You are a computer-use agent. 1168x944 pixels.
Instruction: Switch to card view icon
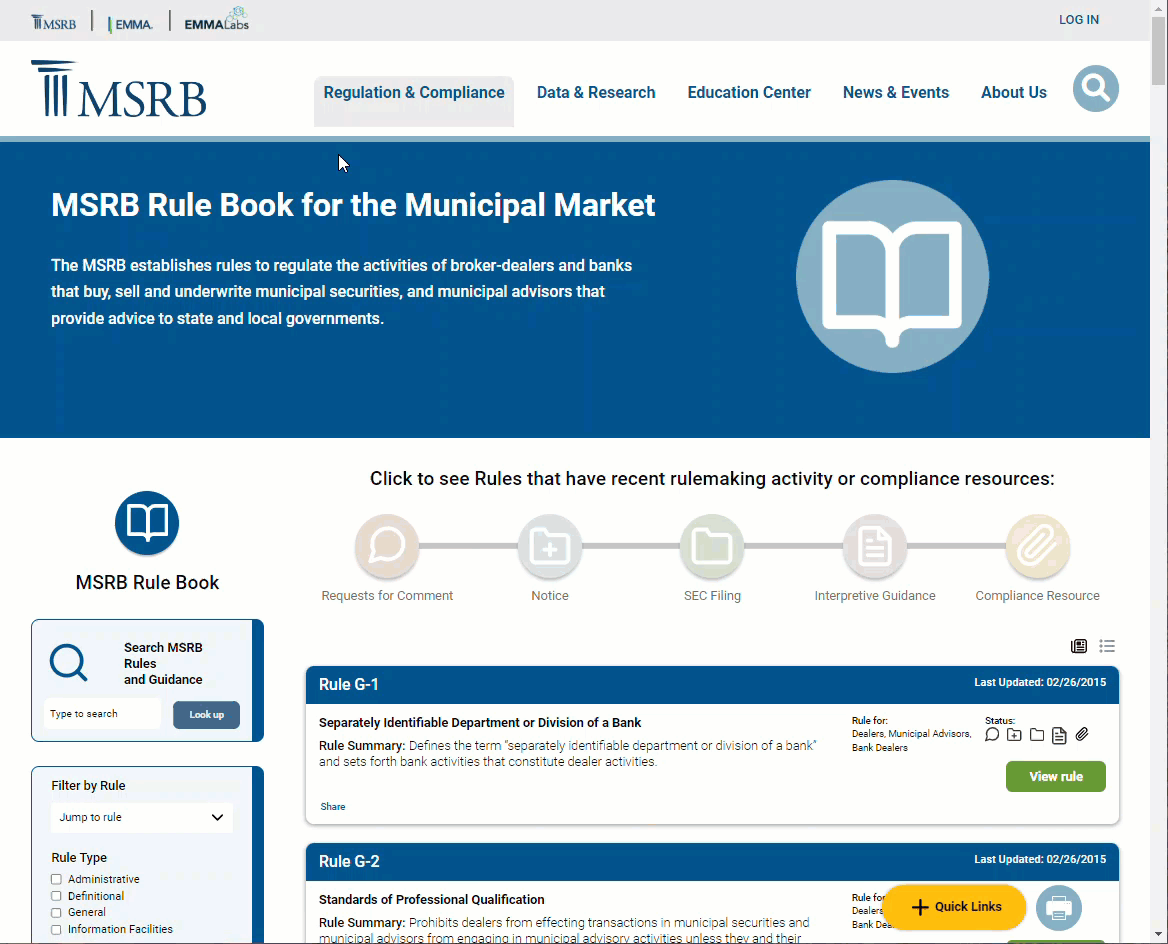[1079, 646]
